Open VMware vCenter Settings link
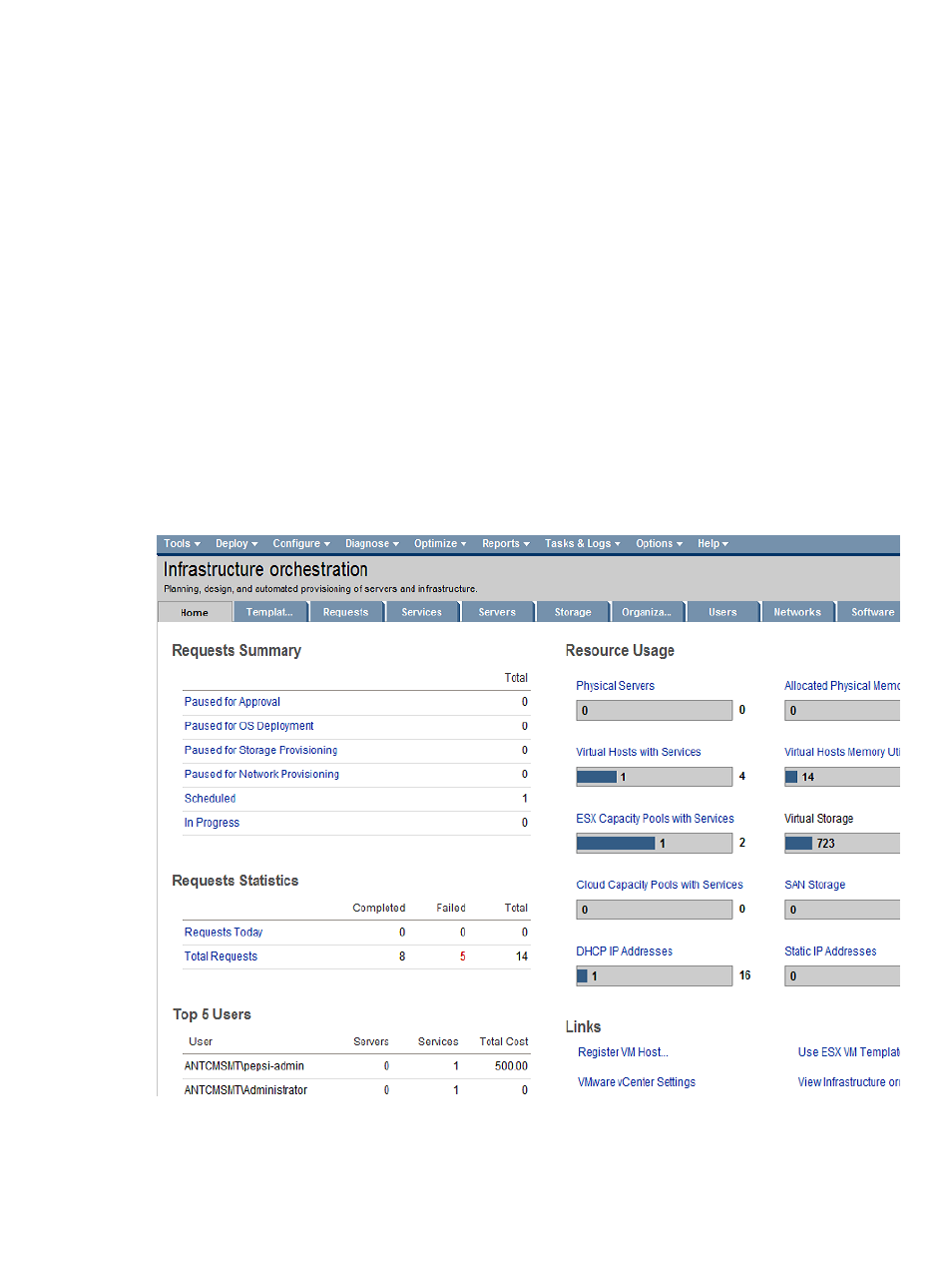The image size is (952, 1268). 637,1082
